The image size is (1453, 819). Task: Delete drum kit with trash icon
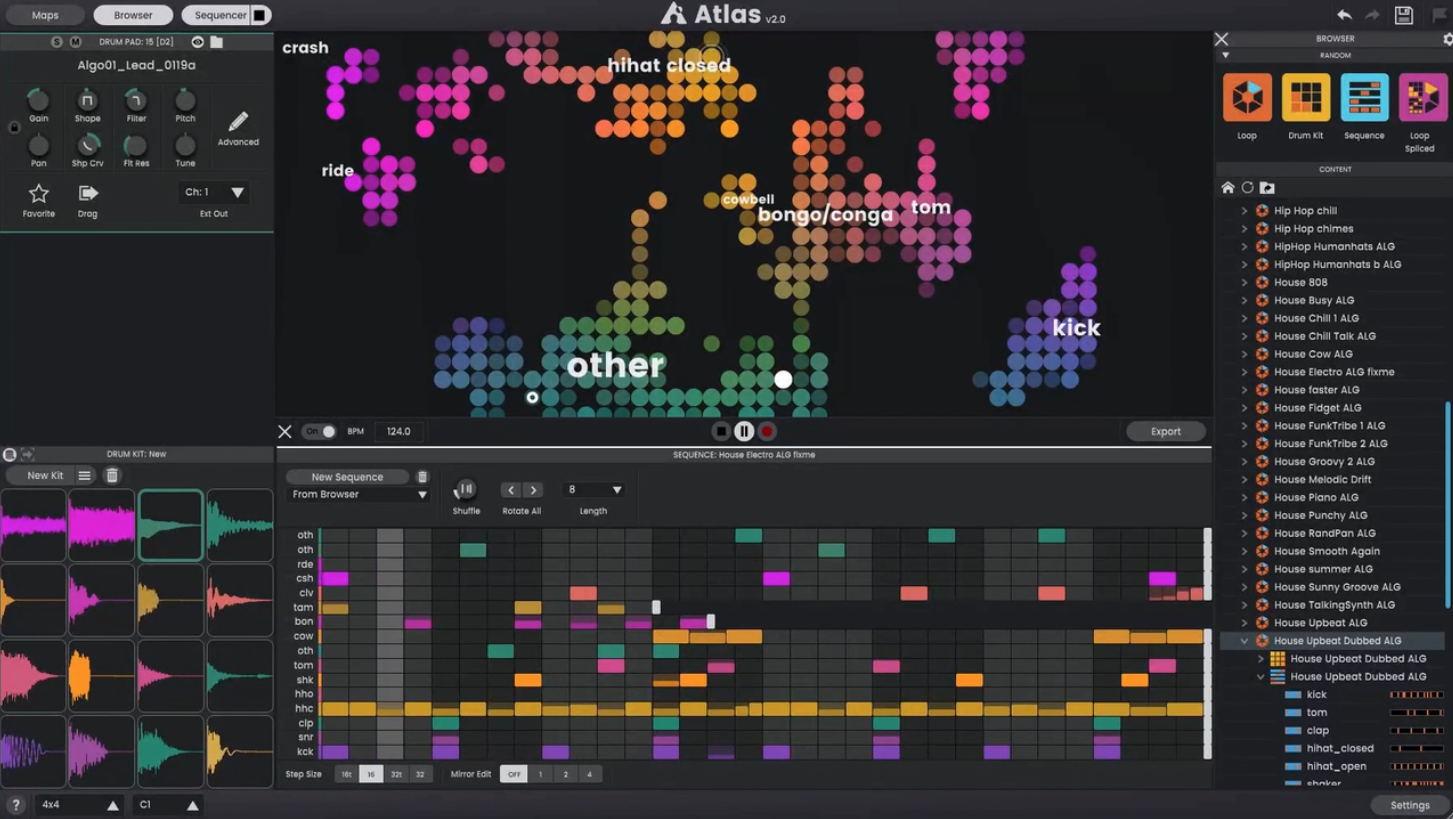click(112, 476)
